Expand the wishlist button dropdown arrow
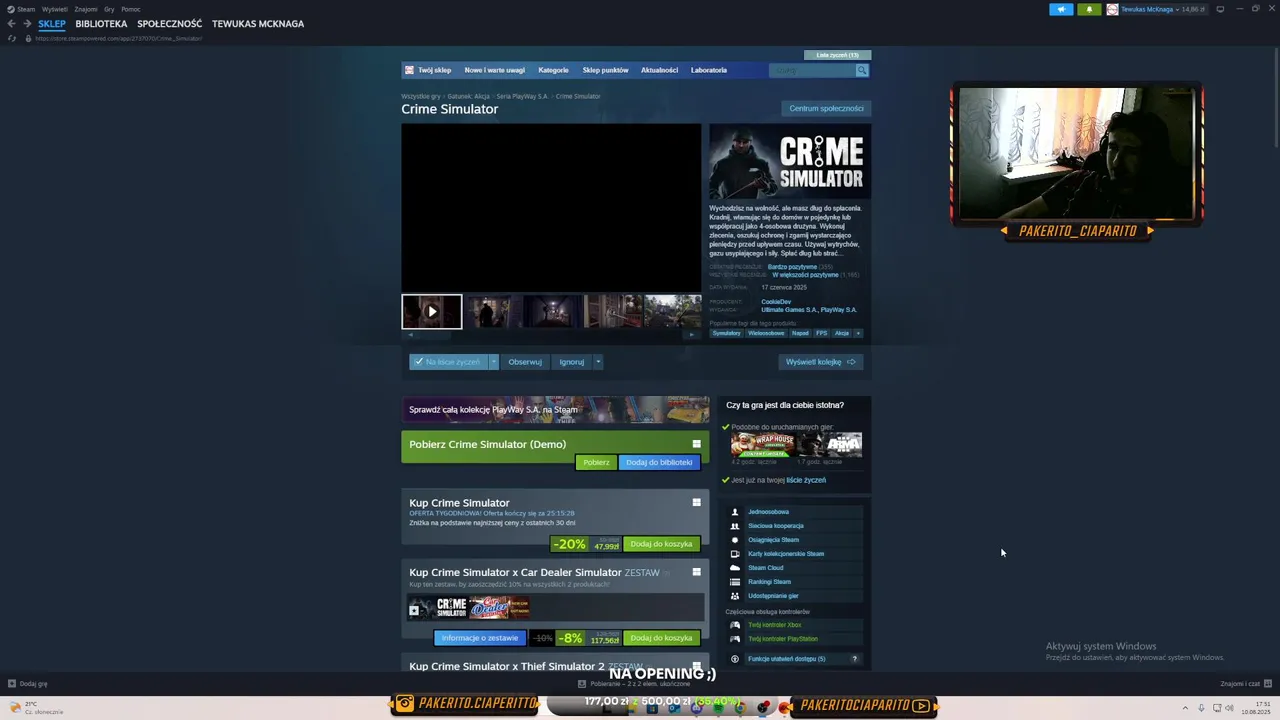The height and width of the screenshot is (720, 1280). pyautogui.click(x=493, y=362)
